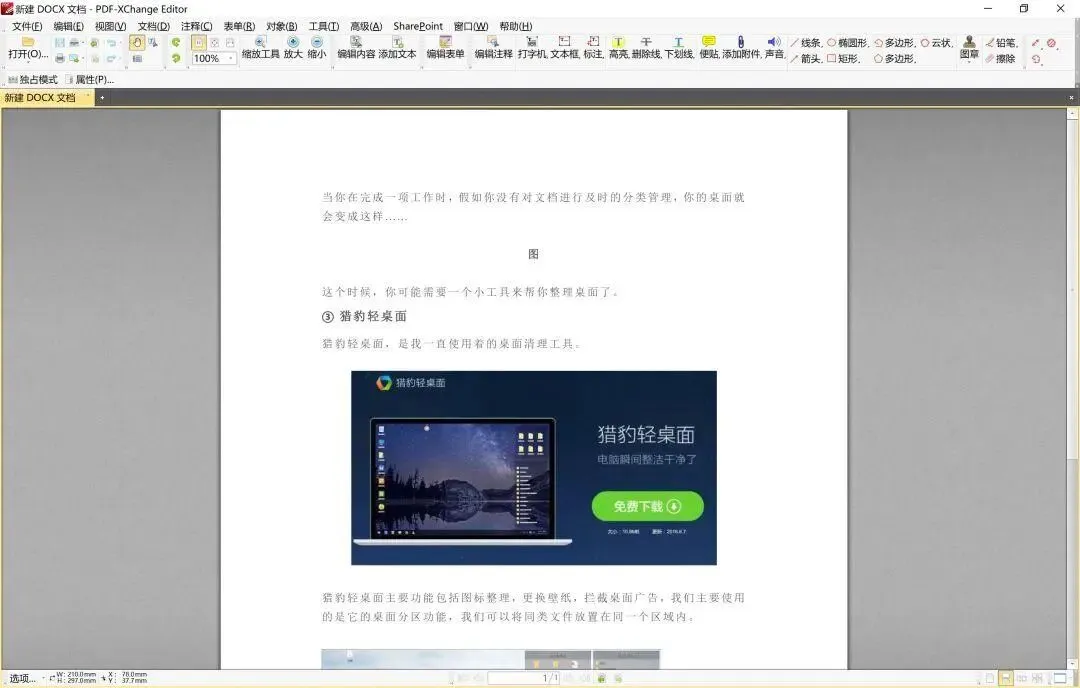The height and width of the screenshot is (688, 1080).
Task: Pick the 文本框 text box tool
Action: point(564,48)
